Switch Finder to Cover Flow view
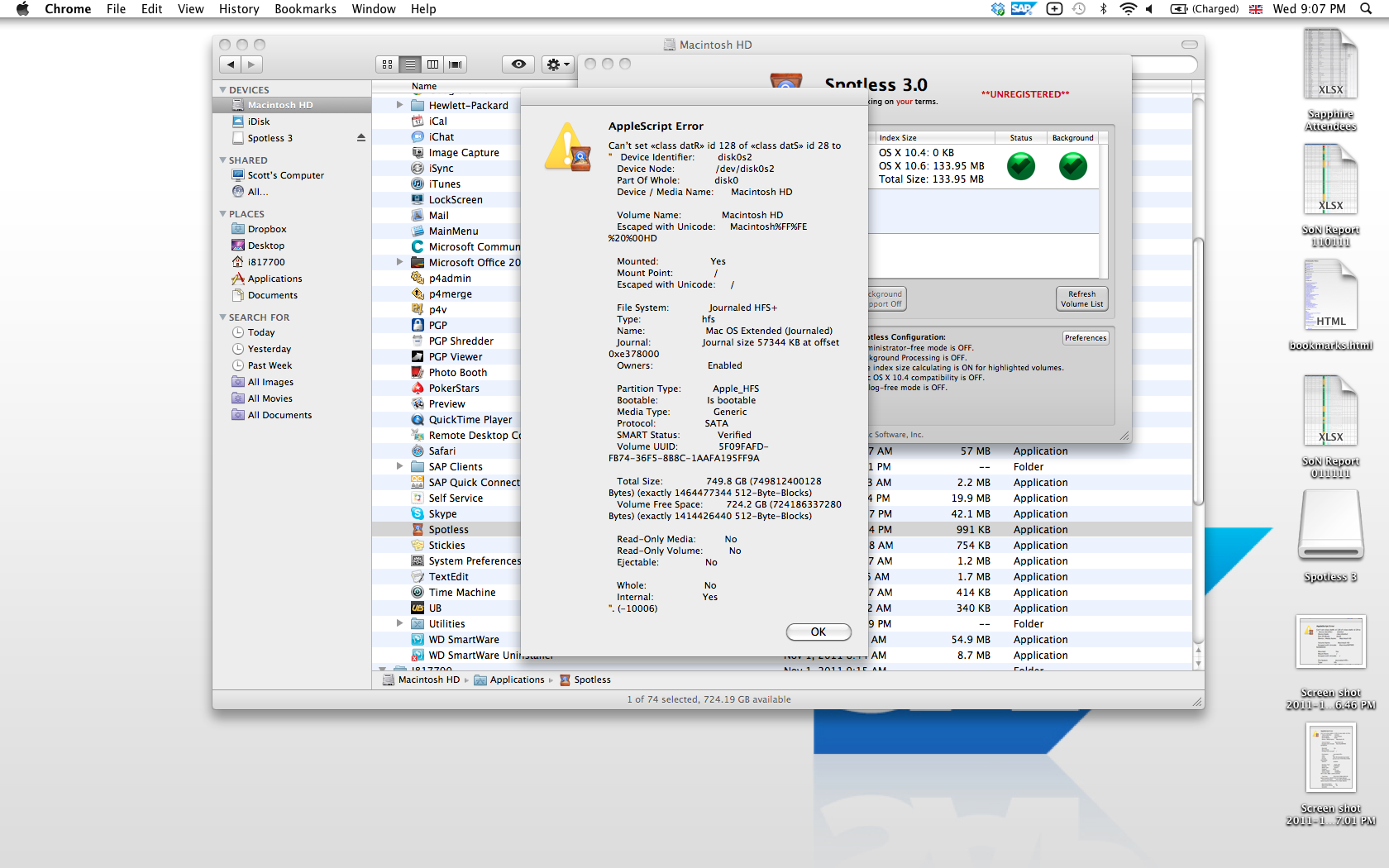1389x868 pixels. [x=455, y=64]
